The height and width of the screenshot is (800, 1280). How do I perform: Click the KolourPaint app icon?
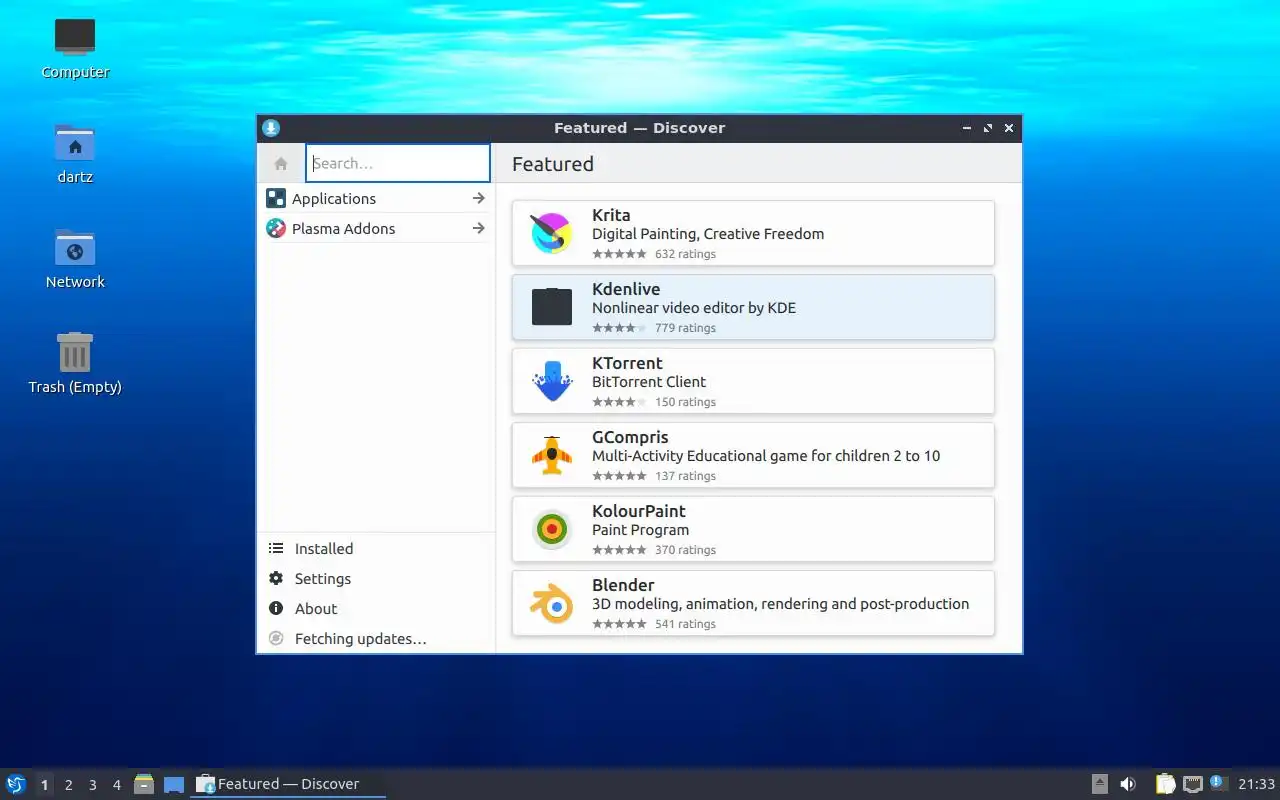(x=551, y=529)
